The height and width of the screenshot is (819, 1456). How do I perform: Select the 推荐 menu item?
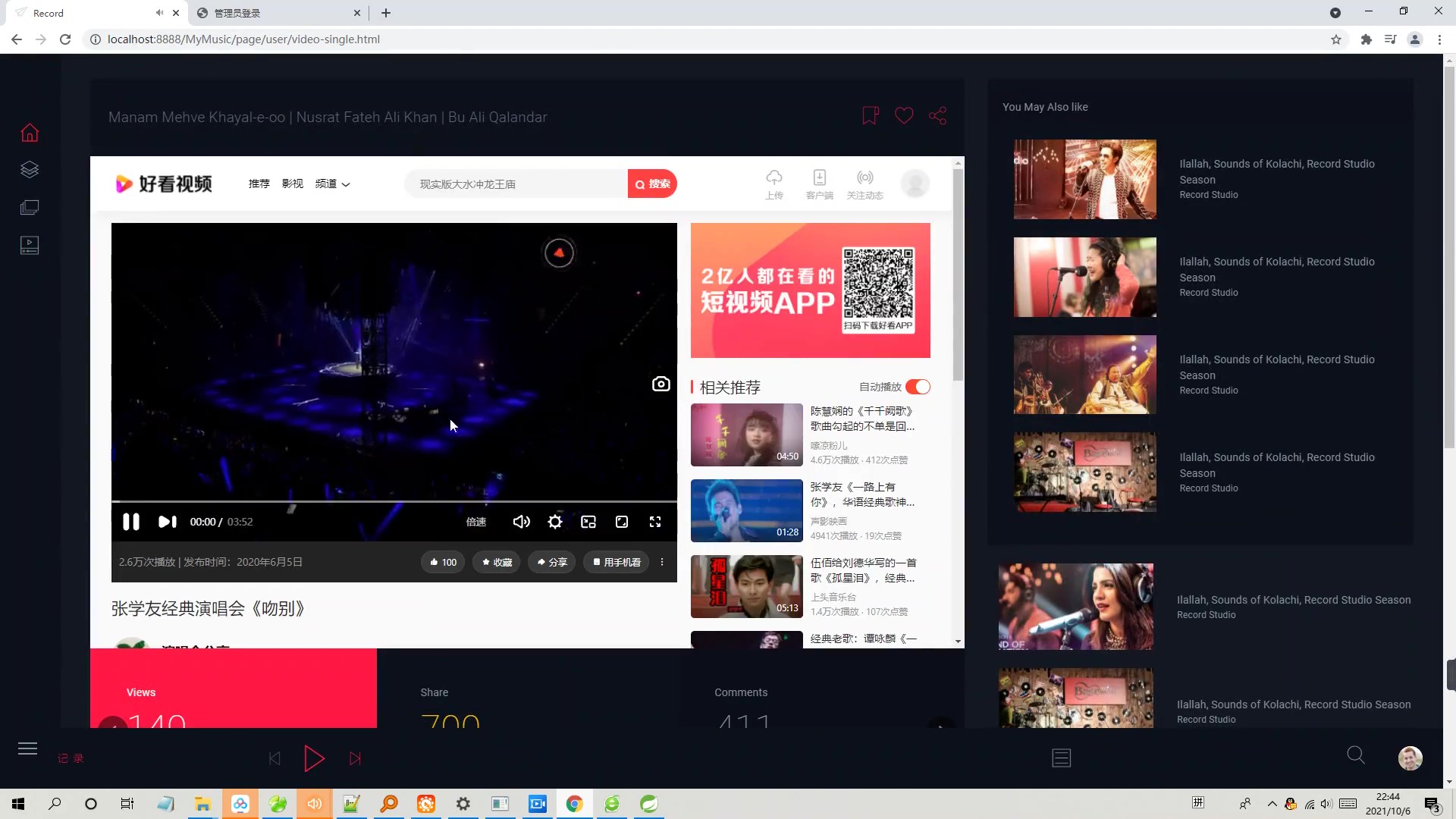pyautogui.click(x=259, y=184)
